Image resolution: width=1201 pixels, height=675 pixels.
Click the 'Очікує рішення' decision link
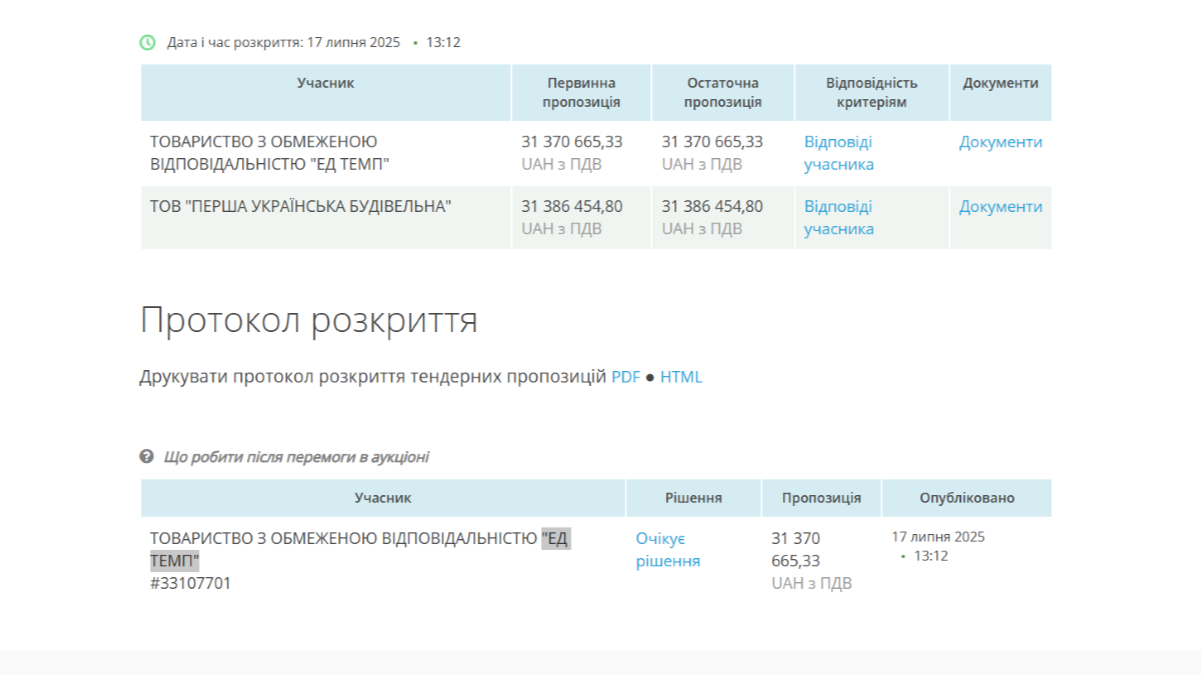[668, 550]
